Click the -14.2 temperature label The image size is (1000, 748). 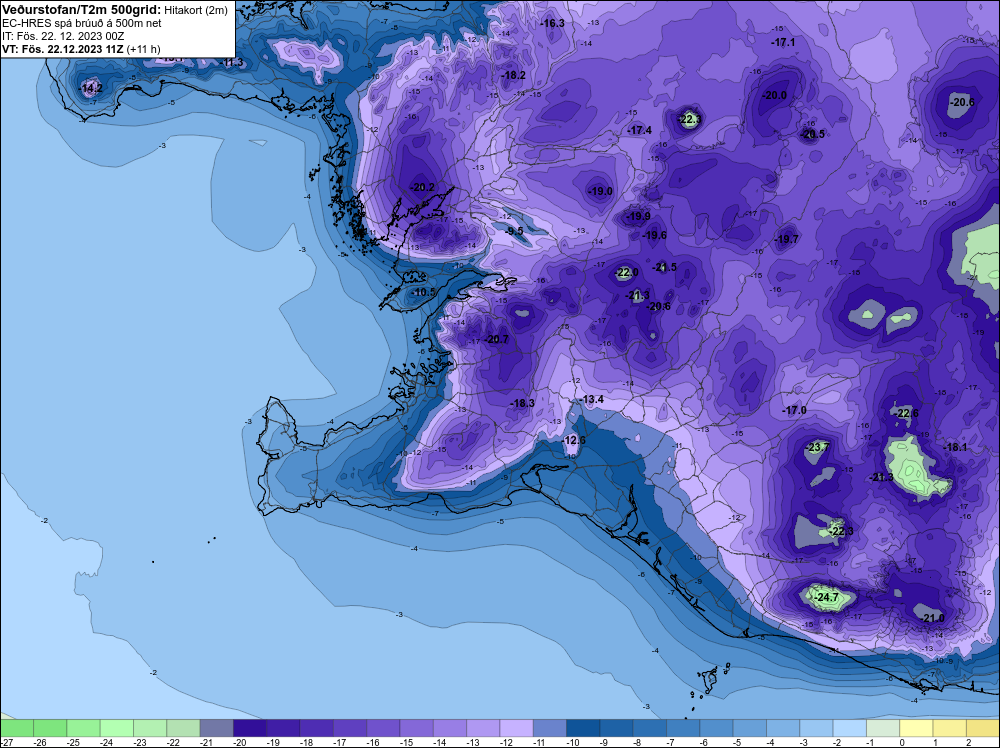[90, 88]
